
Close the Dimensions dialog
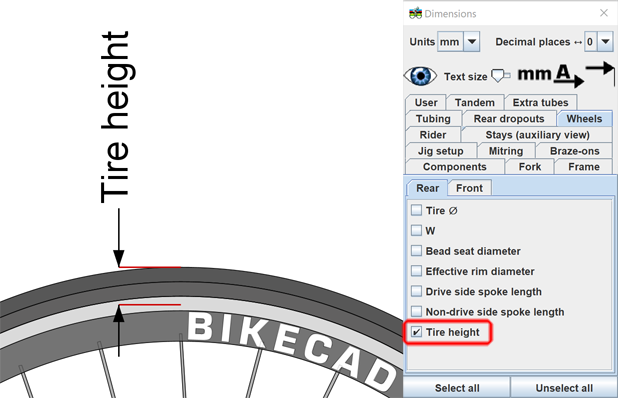[604, 13]
